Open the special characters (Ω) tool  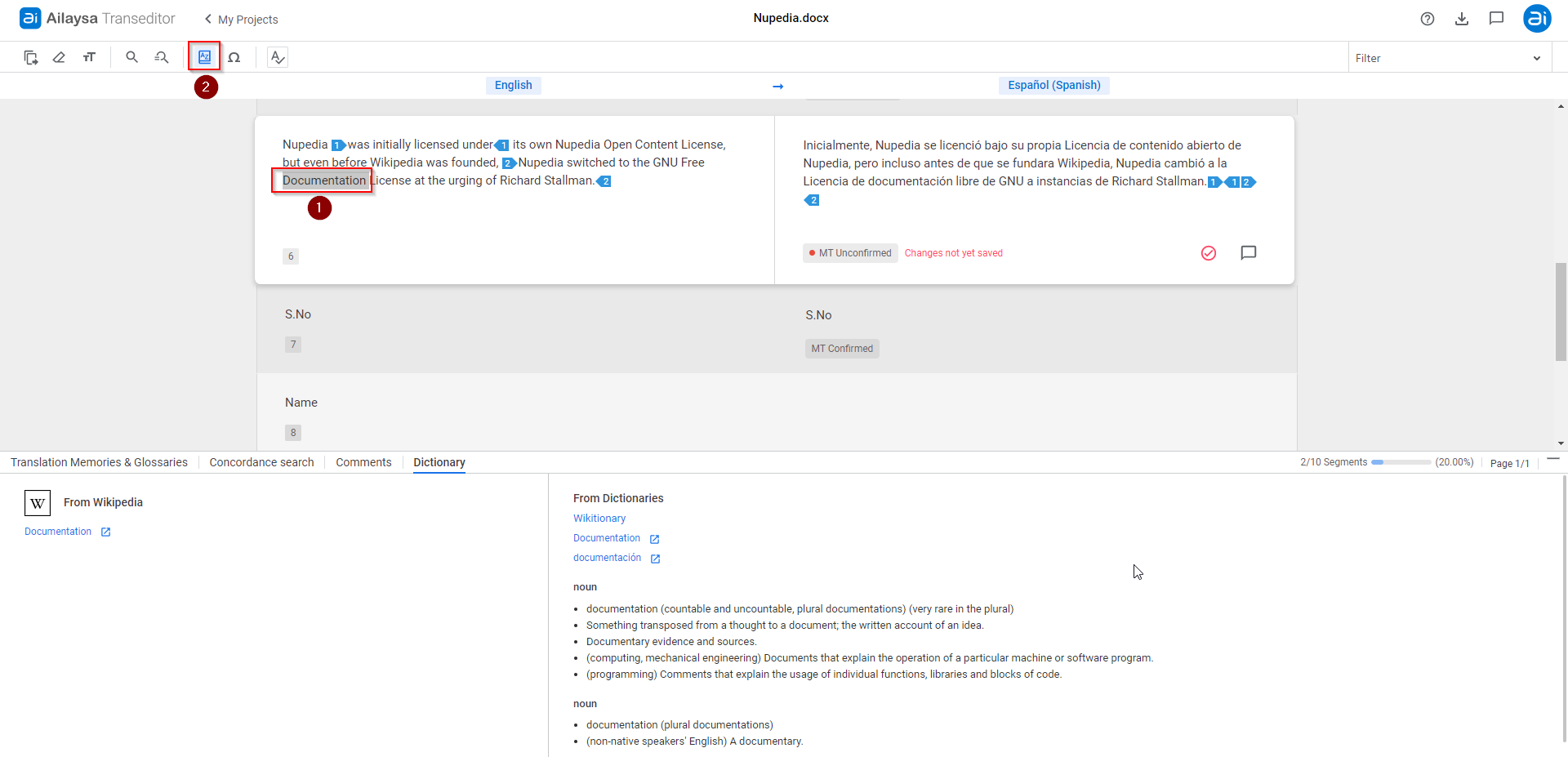coord(235,57)
